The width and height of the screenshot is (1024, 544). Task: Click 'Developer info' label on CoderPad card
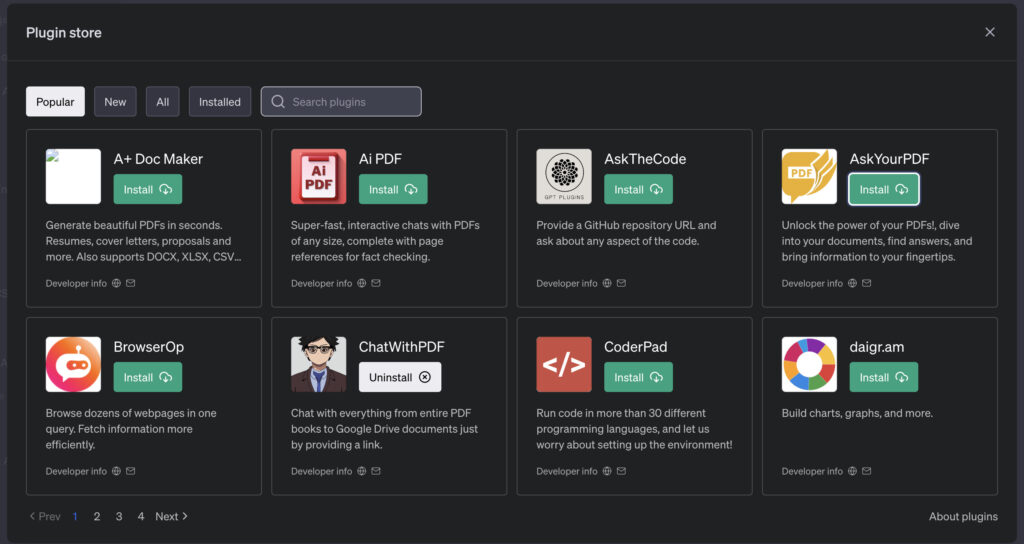(567, 471)
